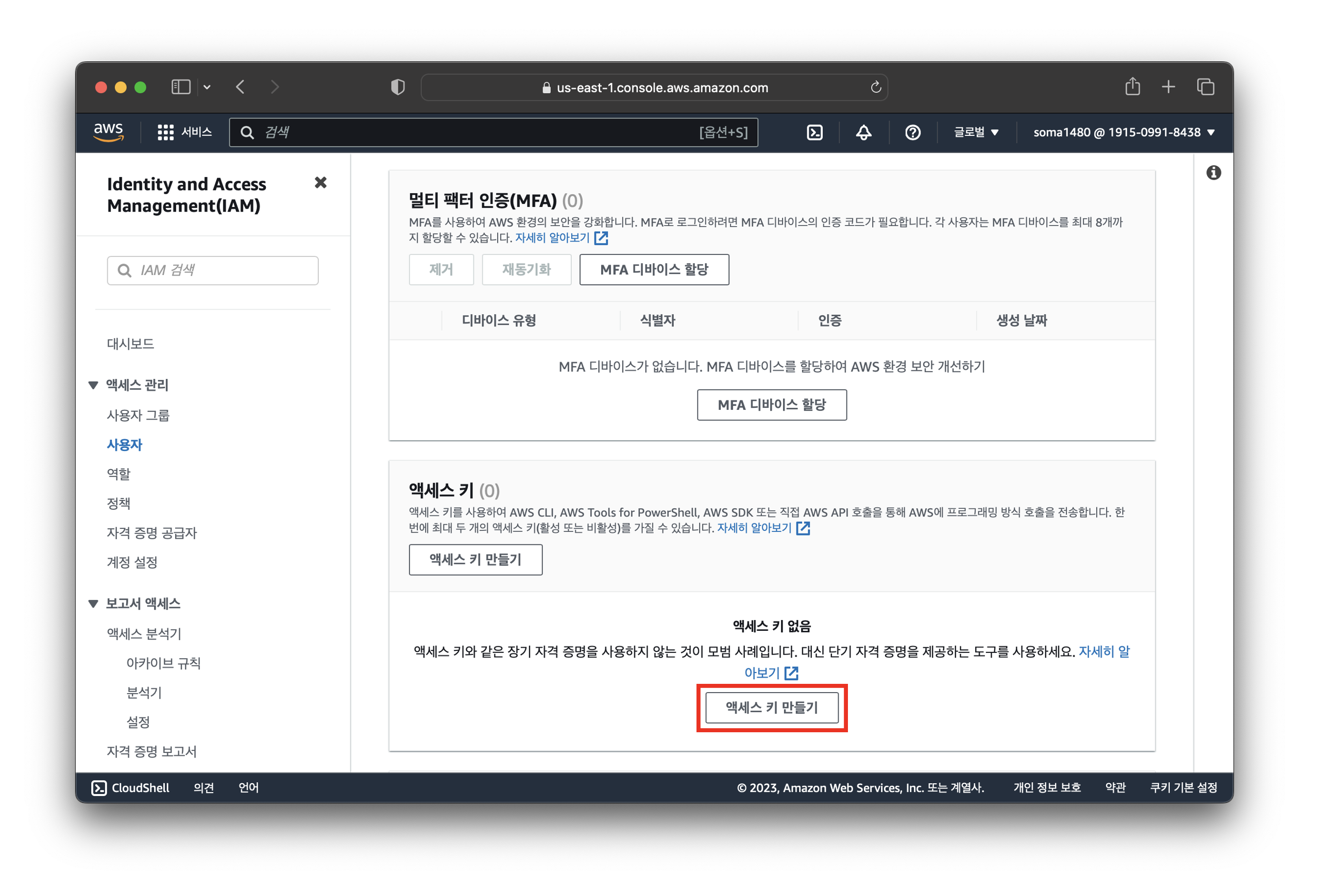
Task: Click the AWS logo home icon
Action: pos(108,132)
